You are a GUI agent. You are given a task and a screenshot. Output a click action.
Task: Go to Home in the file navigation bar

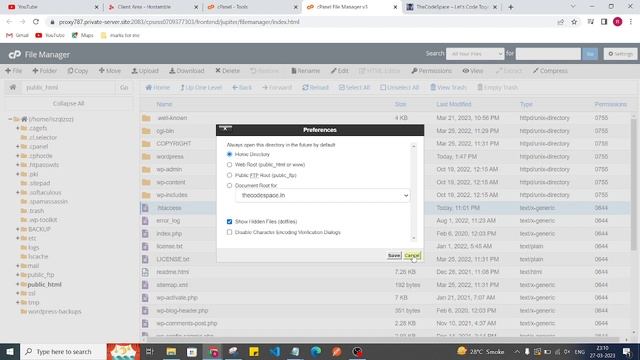[158, 87]
